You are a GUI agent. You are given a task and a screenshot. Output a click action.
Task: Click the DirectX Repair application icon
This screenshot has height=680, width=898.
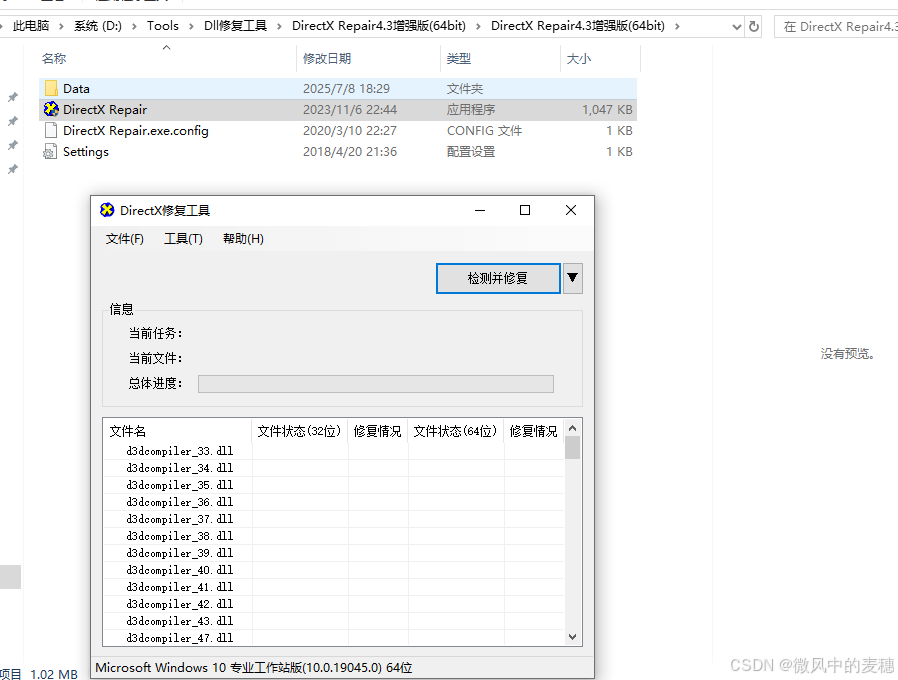pos(51,109)
